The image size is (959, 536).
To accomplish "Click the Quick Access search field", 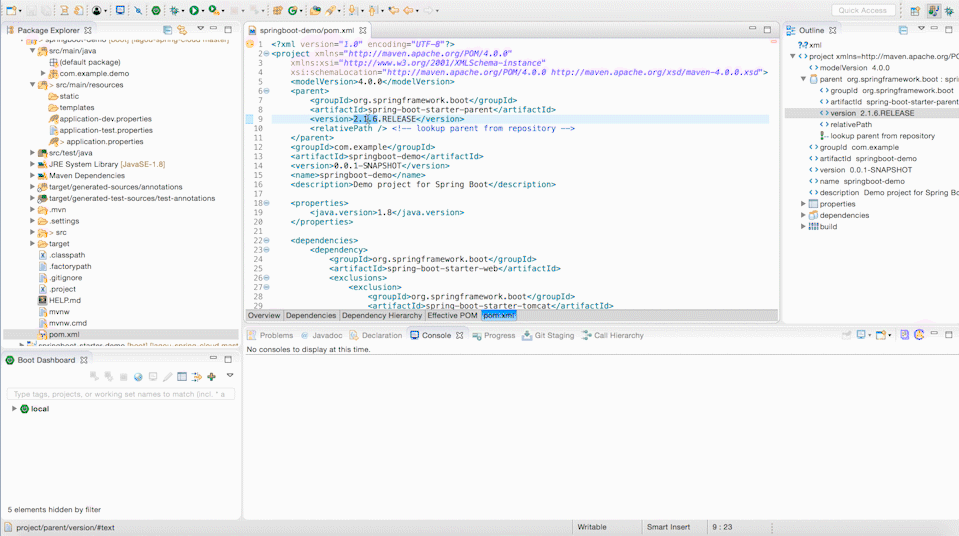I will pos(862,10).
